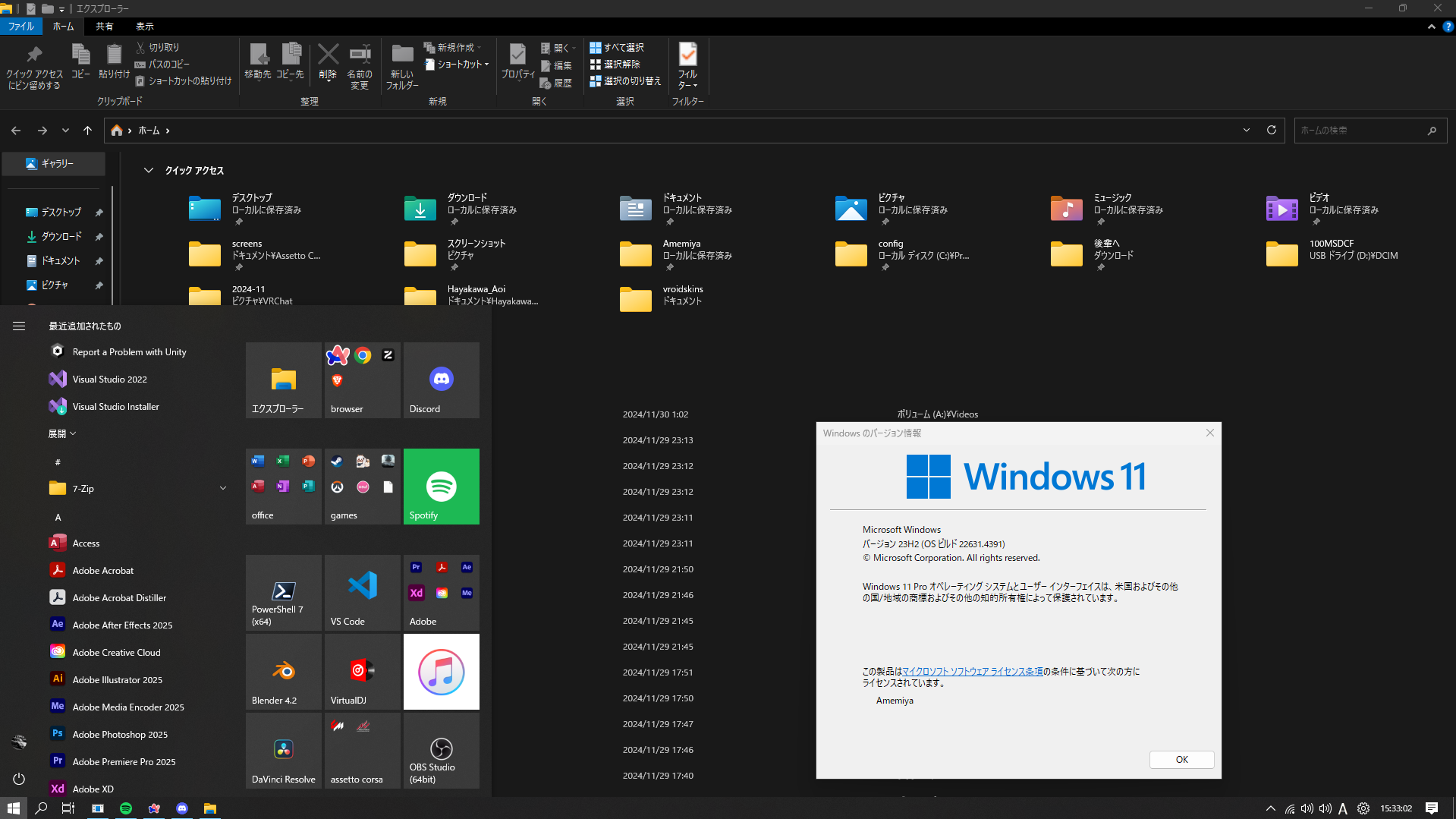This screenshot has width=1456, height=819.
Task: Open the 100MSDCF USB folder
Action: coord(1332,254)
